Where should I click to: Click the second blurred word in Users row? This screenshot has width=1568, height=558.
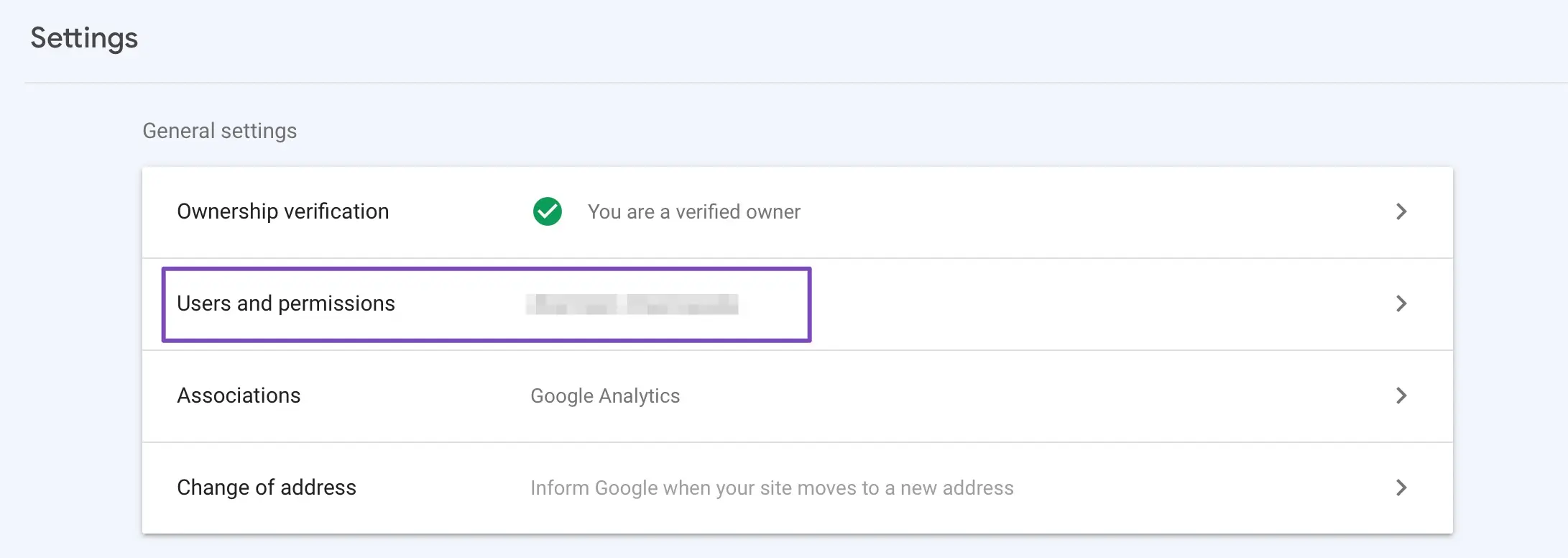683,304
